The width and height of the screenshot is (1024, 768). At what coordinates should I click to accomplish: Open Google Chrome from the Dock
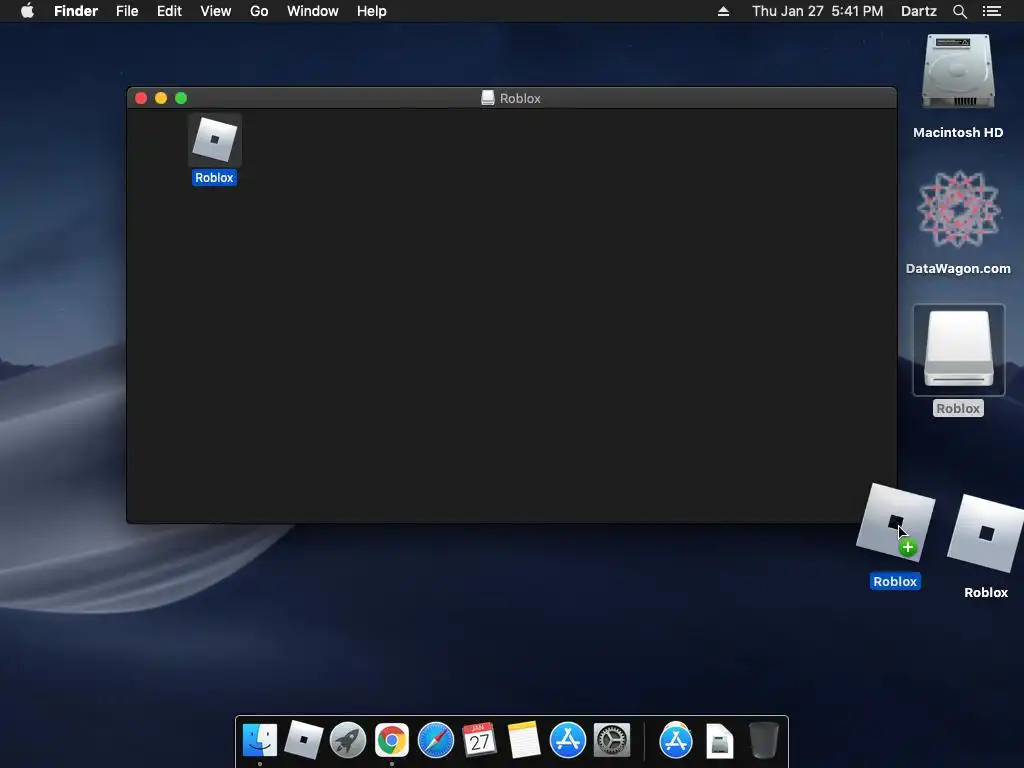click(392, 740)
